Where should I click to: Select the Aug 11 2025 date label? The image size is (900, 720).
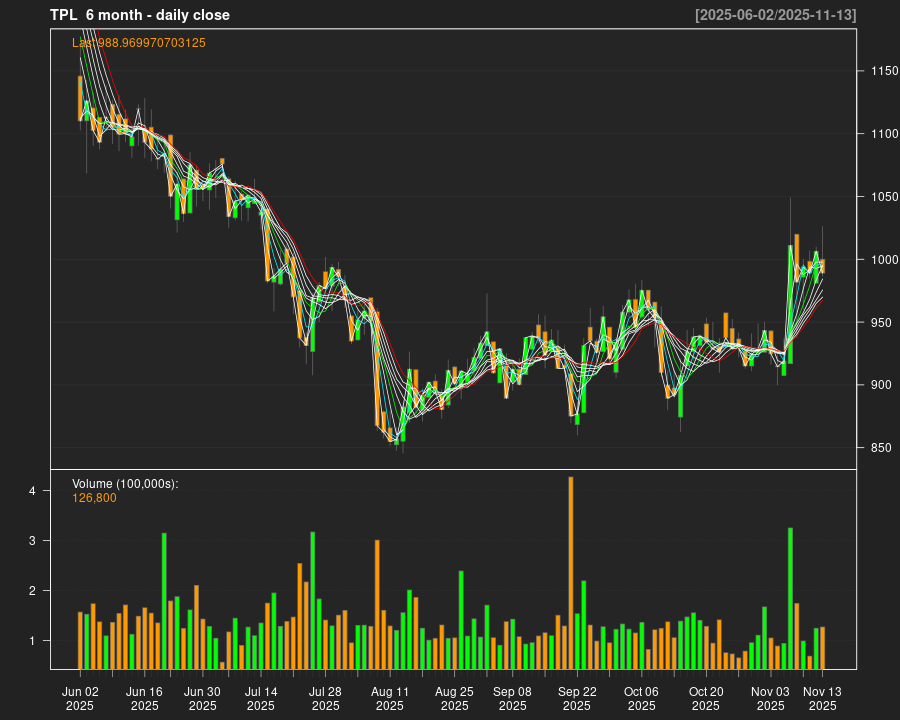[x=390, y=698]
